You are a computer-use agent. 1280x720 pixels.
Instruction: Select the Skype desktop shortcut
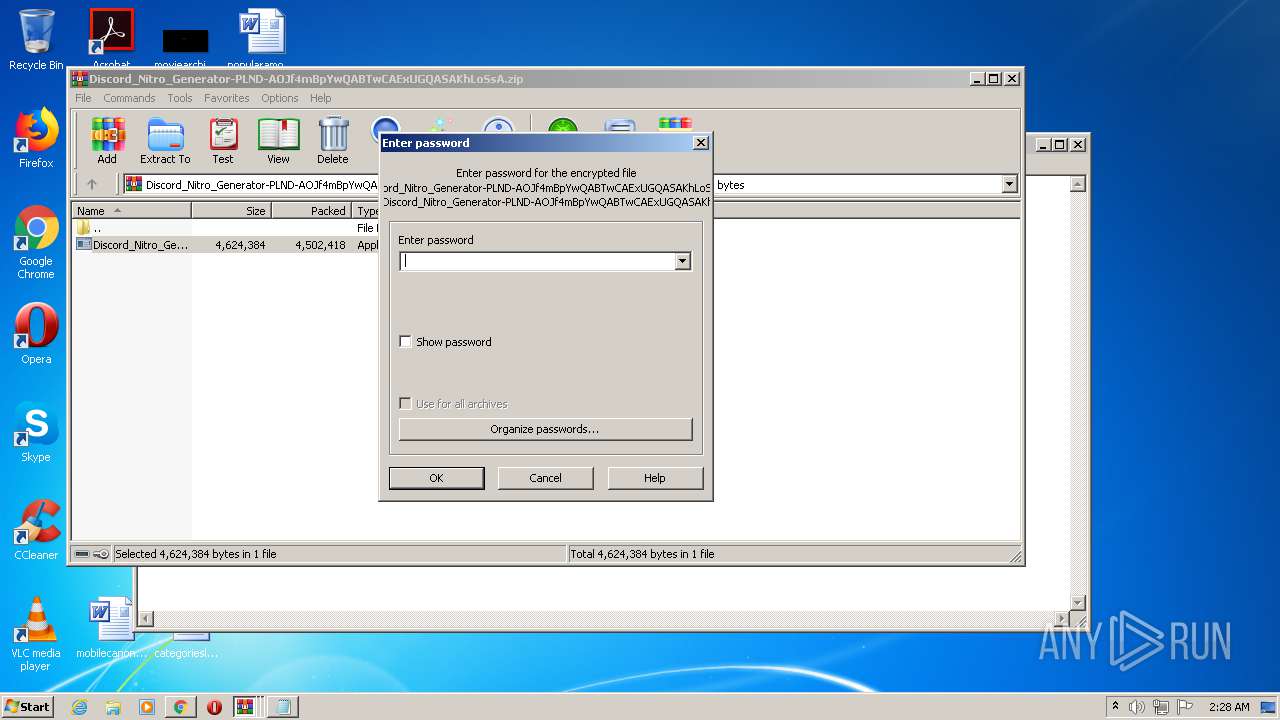(x=36, y=432)
